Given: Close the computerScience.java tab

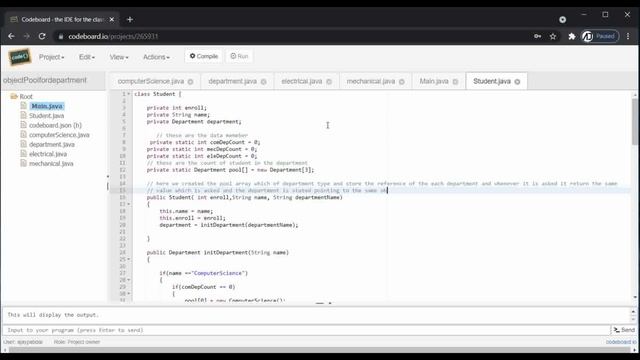Looking at the screenshot, I should click(x=190, y=82).
